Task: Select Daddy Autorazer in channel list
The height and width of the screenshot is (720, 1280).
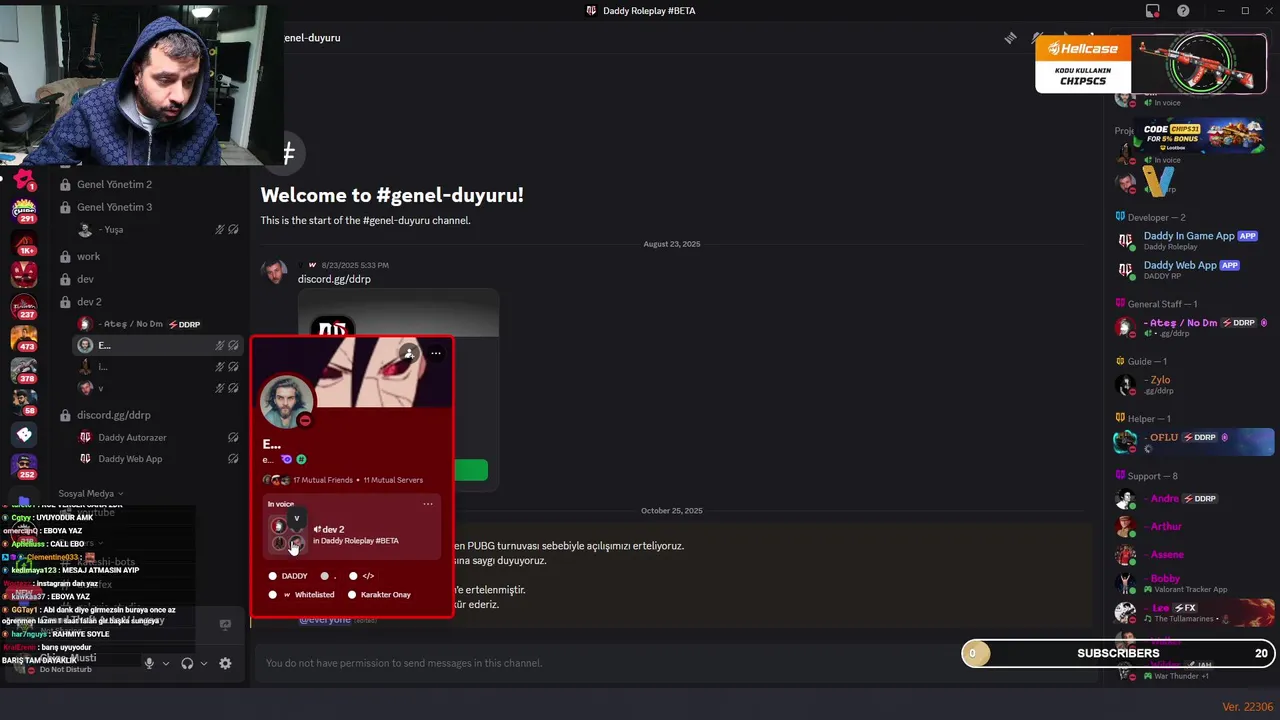Action: [x=158, y=437]
